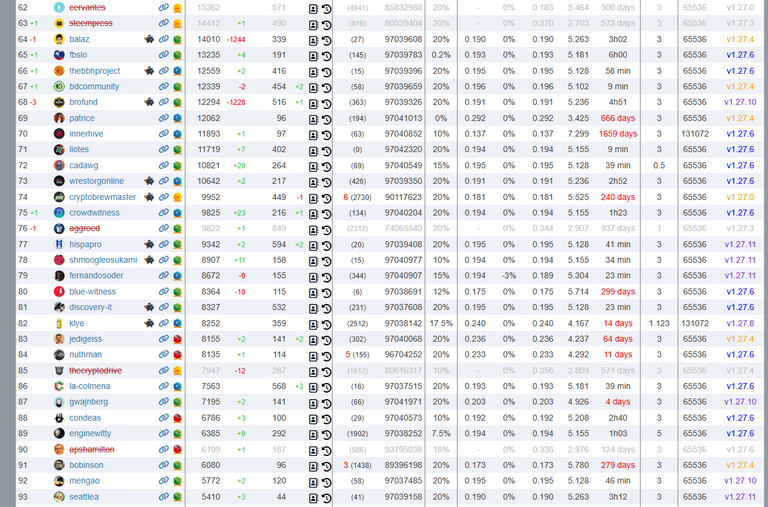Click the klye avatar image
Screen dimensions: 768x507
[x=59, y=323]
